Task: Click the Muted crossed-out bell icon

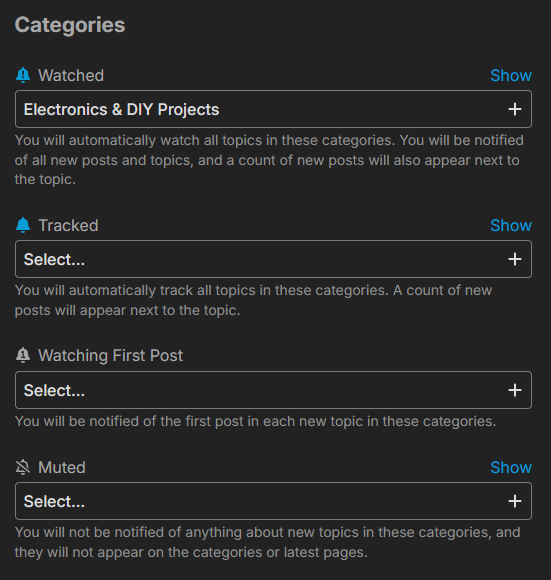Action: click(23, 467)
